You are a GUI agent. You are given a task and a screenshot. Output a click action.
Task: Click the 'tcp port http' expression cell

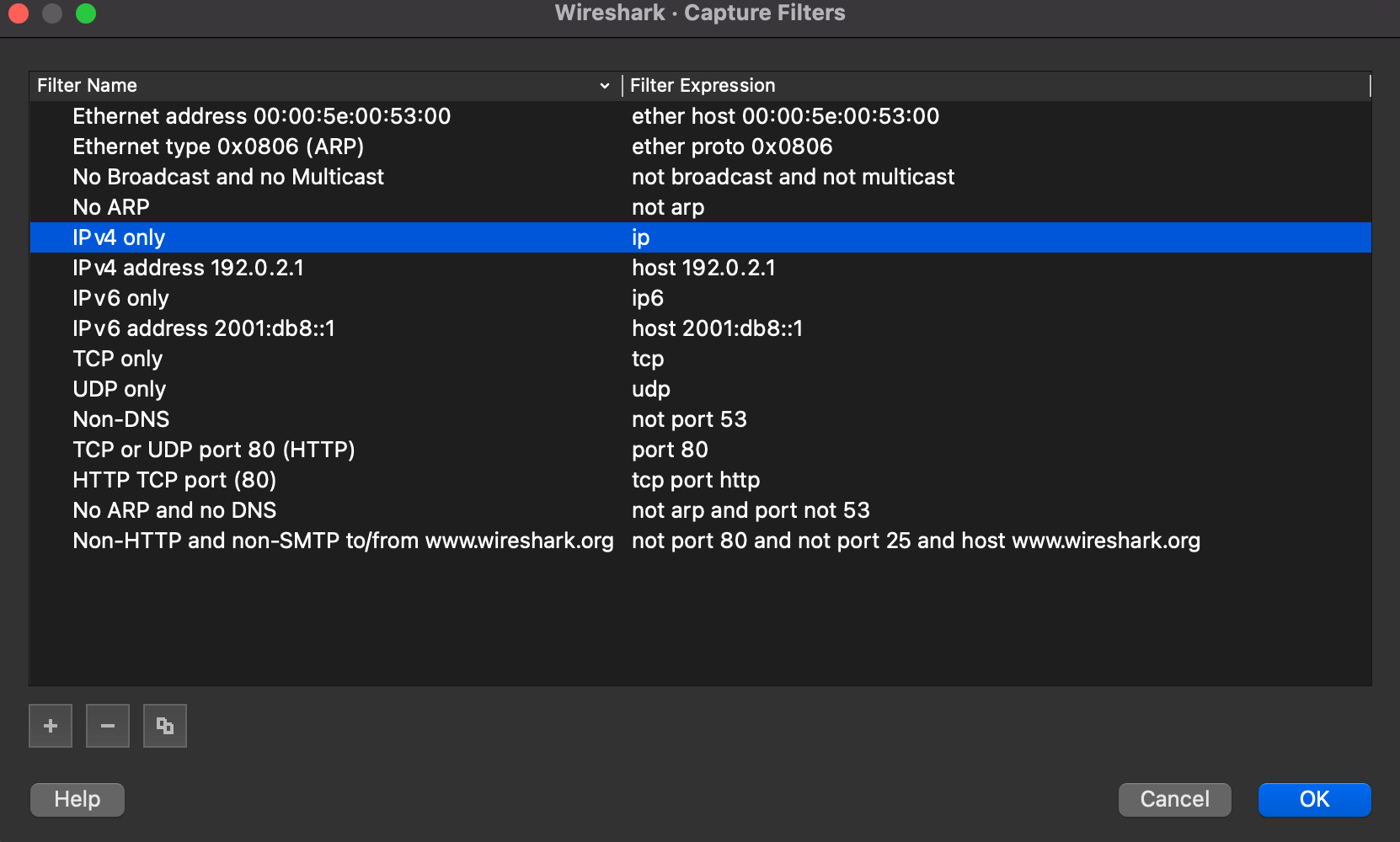pos(696,480)
